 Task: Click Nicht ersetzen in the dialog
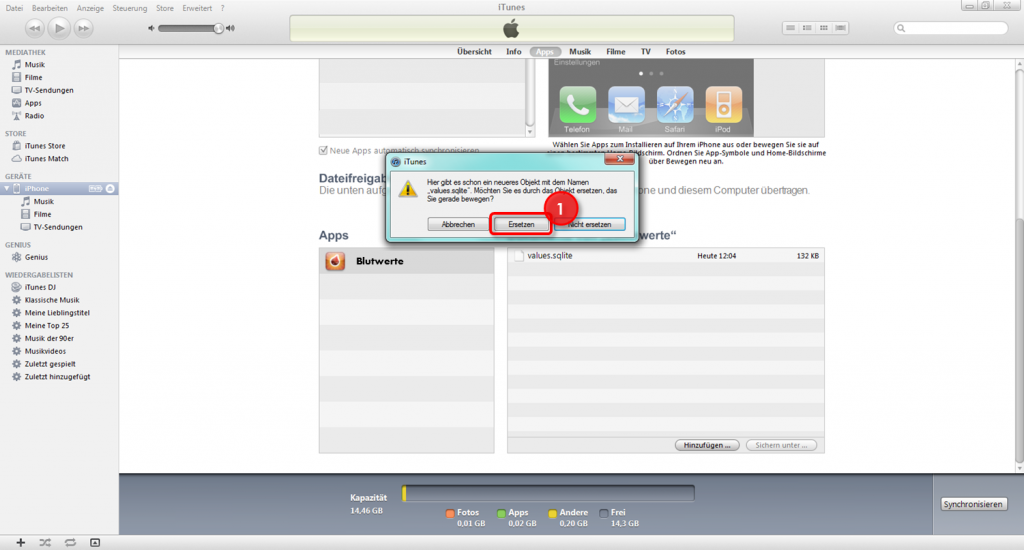click(x=589, y=224)
